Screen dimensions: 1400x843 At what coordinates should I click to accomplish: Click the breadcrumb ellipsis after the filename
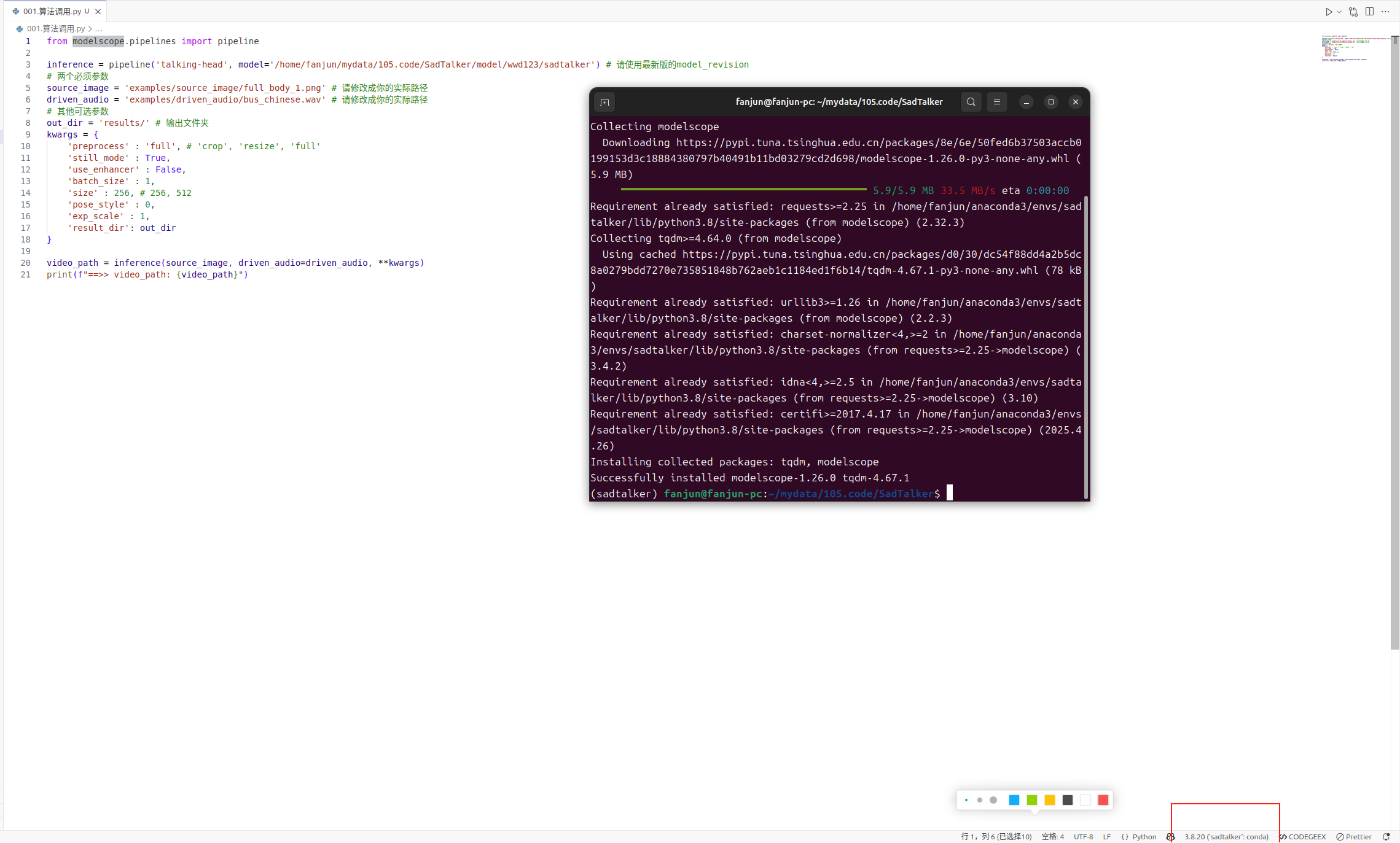tap(99, 29)
